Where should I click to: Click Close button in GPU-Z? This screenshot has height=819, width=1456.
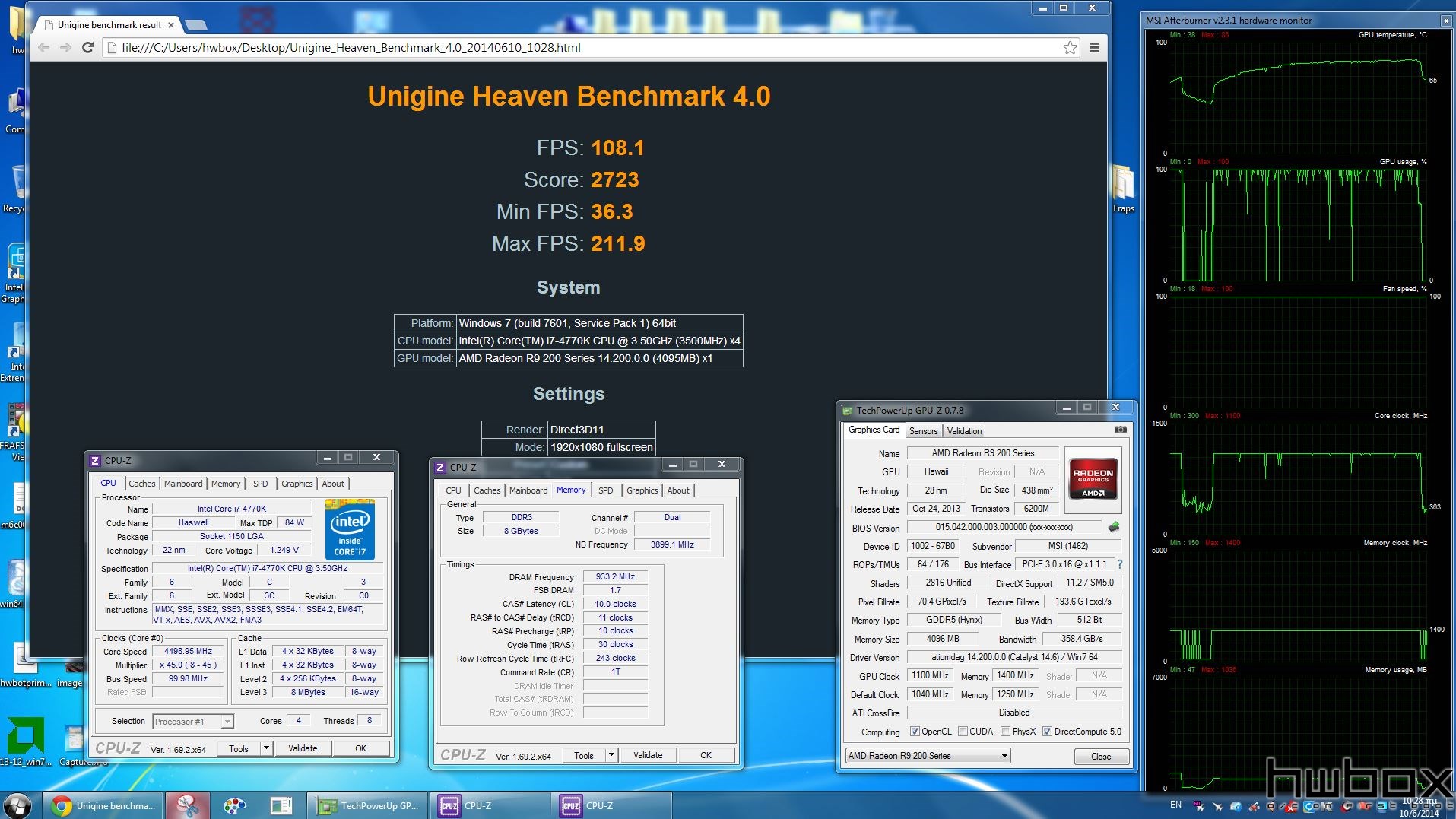(1100, 757)
